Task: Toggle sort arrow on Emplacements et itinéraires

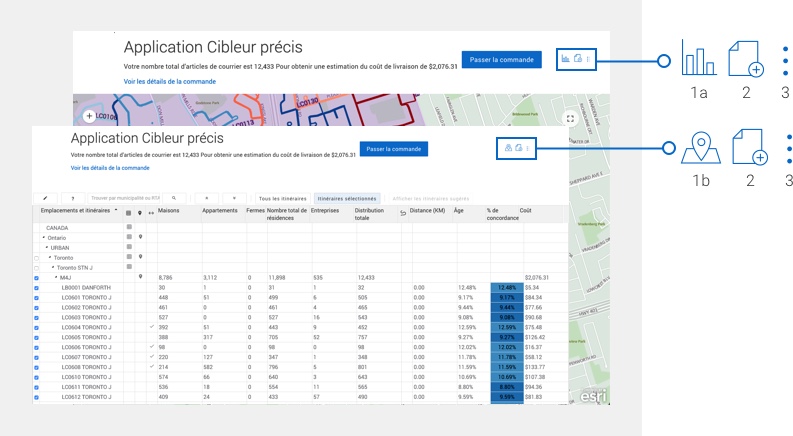Action: tap(116, 210)
